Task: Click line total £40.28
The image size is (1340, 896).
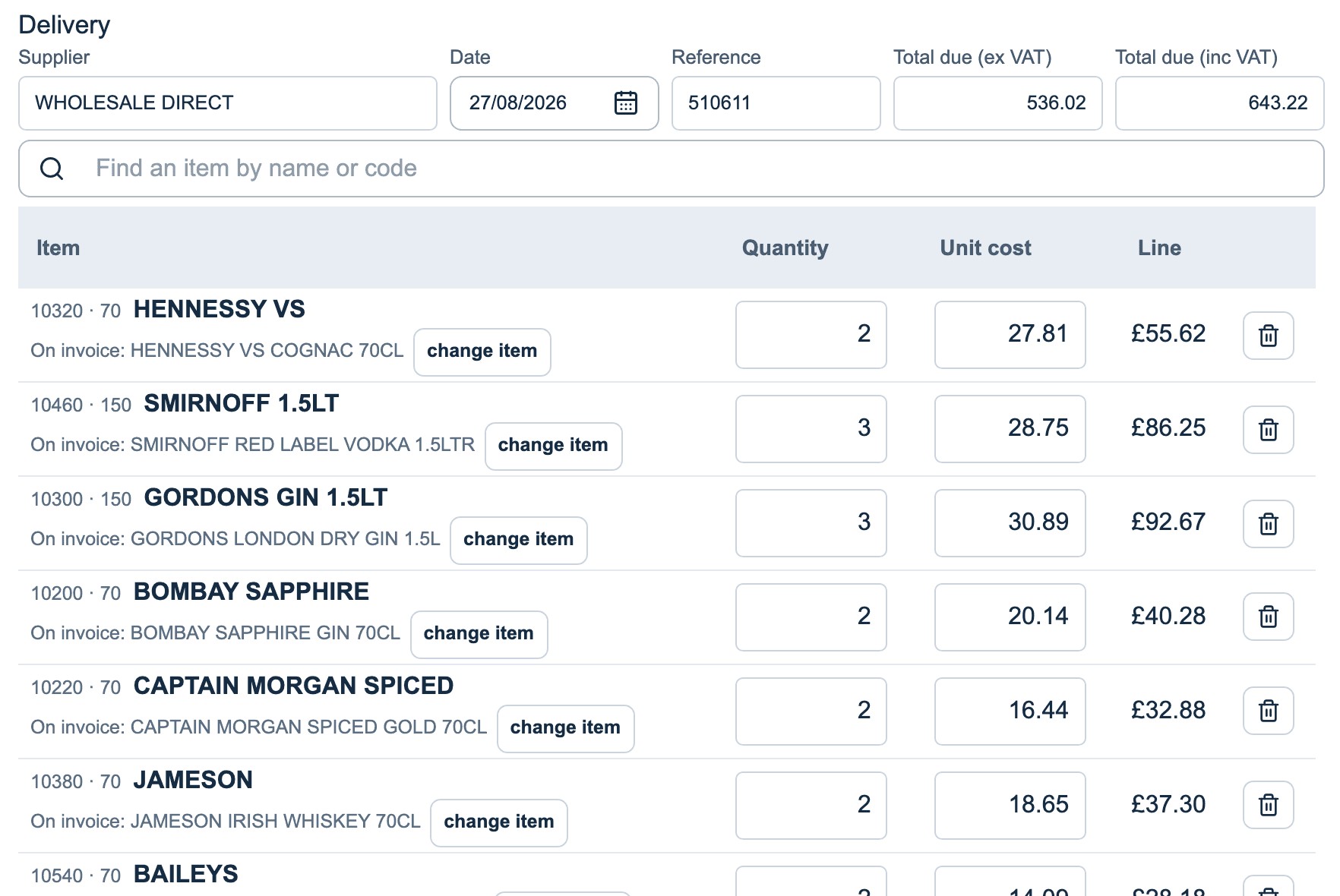Action: (x=1168, y=616)
